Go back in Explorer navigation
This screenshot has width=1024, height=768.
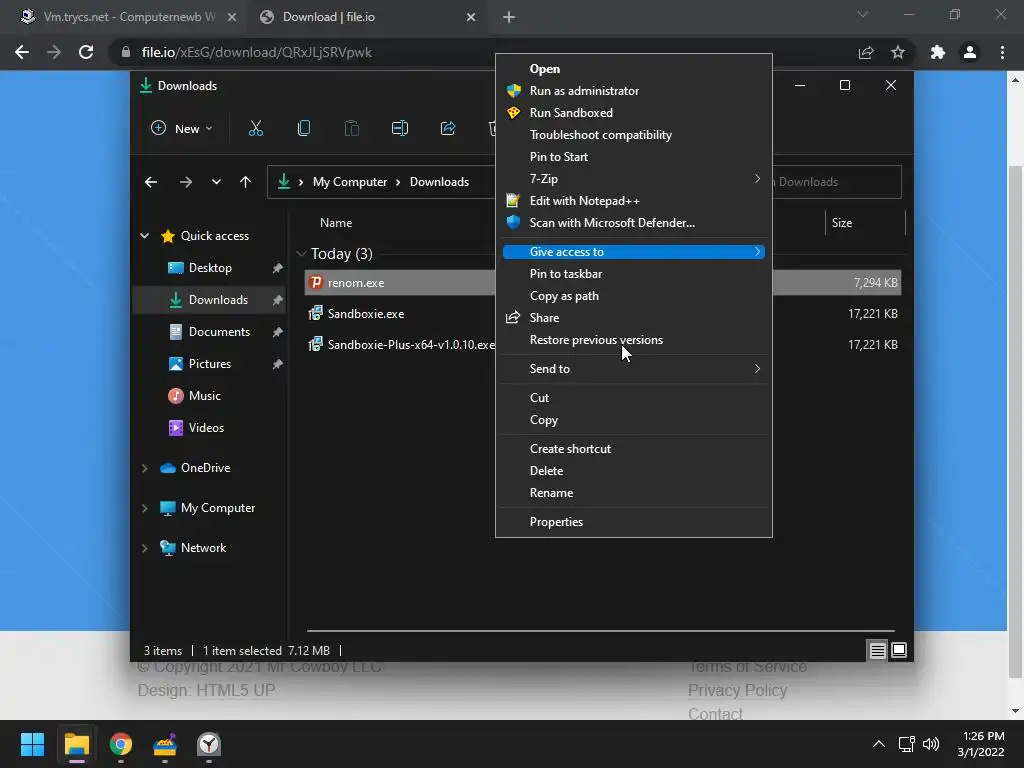(151, 182)
